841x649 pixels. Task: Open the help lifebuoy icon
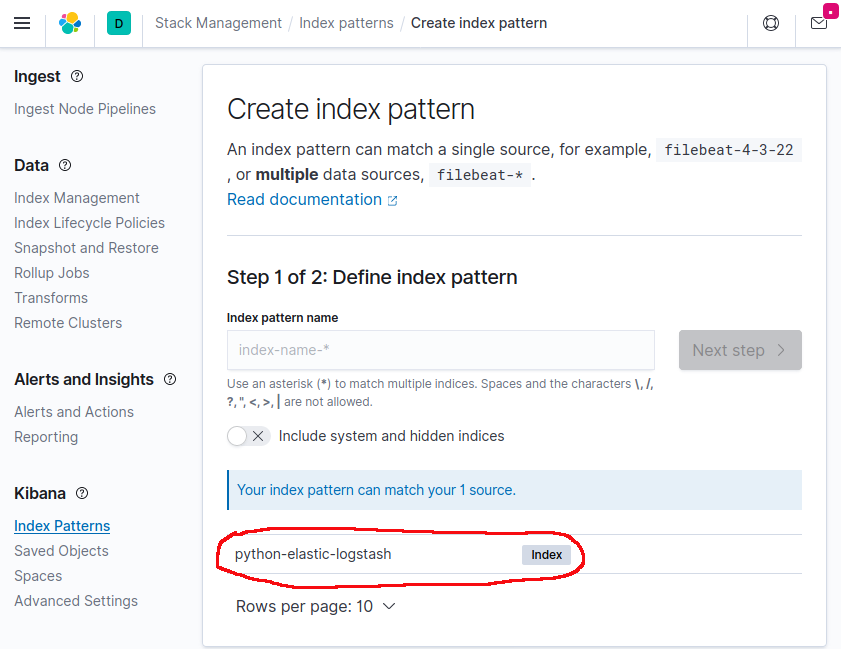771,23
